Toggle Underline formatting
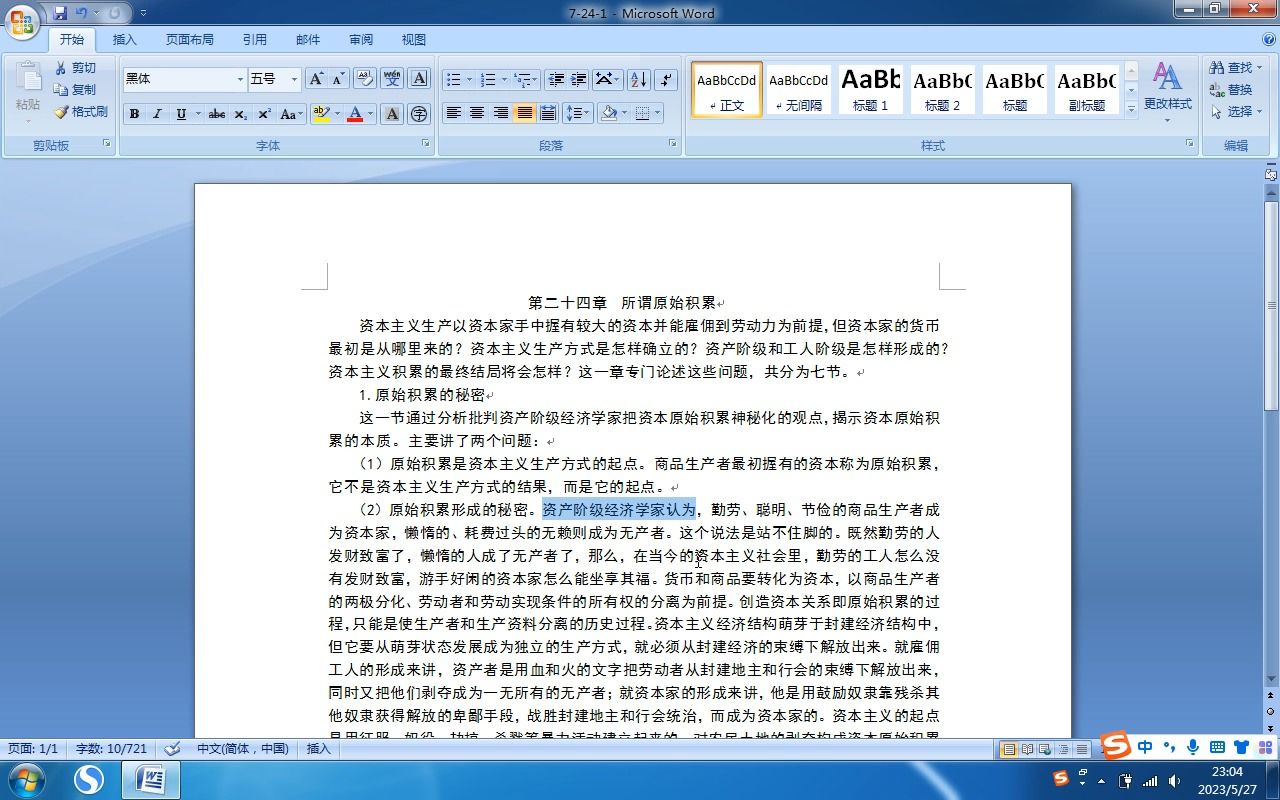Screen dimensions: 1280x800 [x=181, y=114]
